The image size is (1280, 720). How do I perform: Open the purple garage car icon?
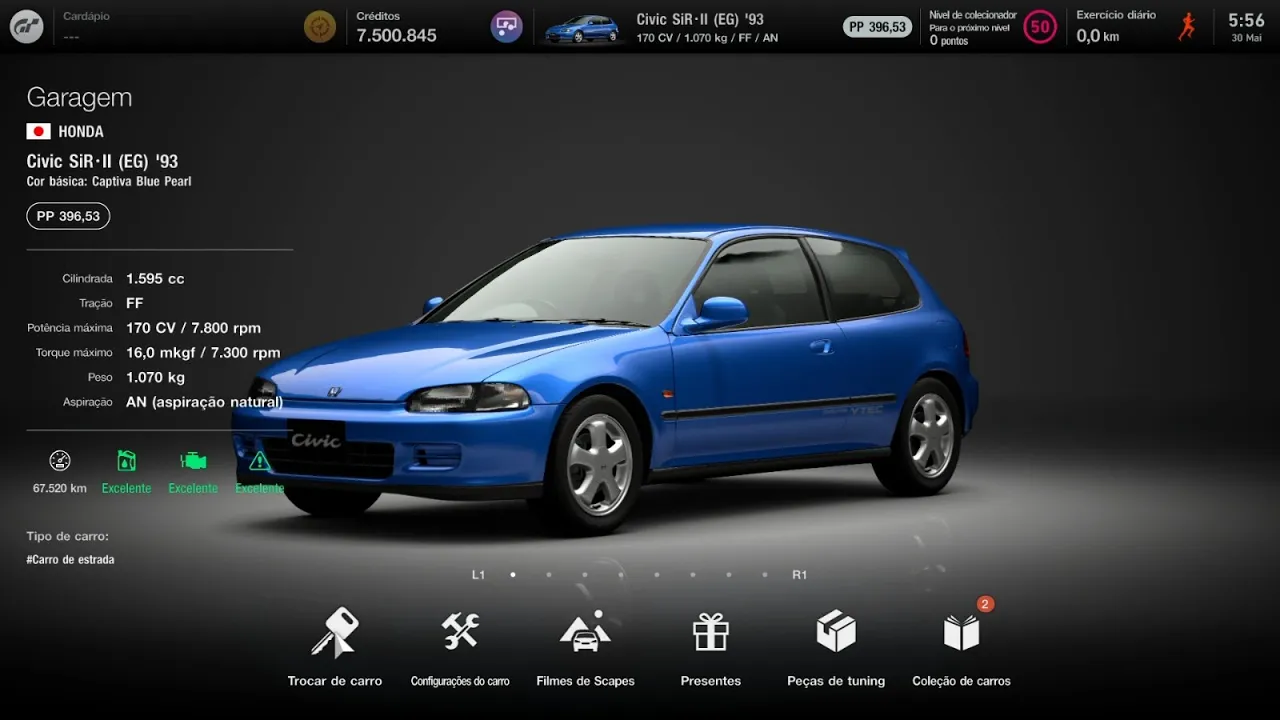coord(507,27)
